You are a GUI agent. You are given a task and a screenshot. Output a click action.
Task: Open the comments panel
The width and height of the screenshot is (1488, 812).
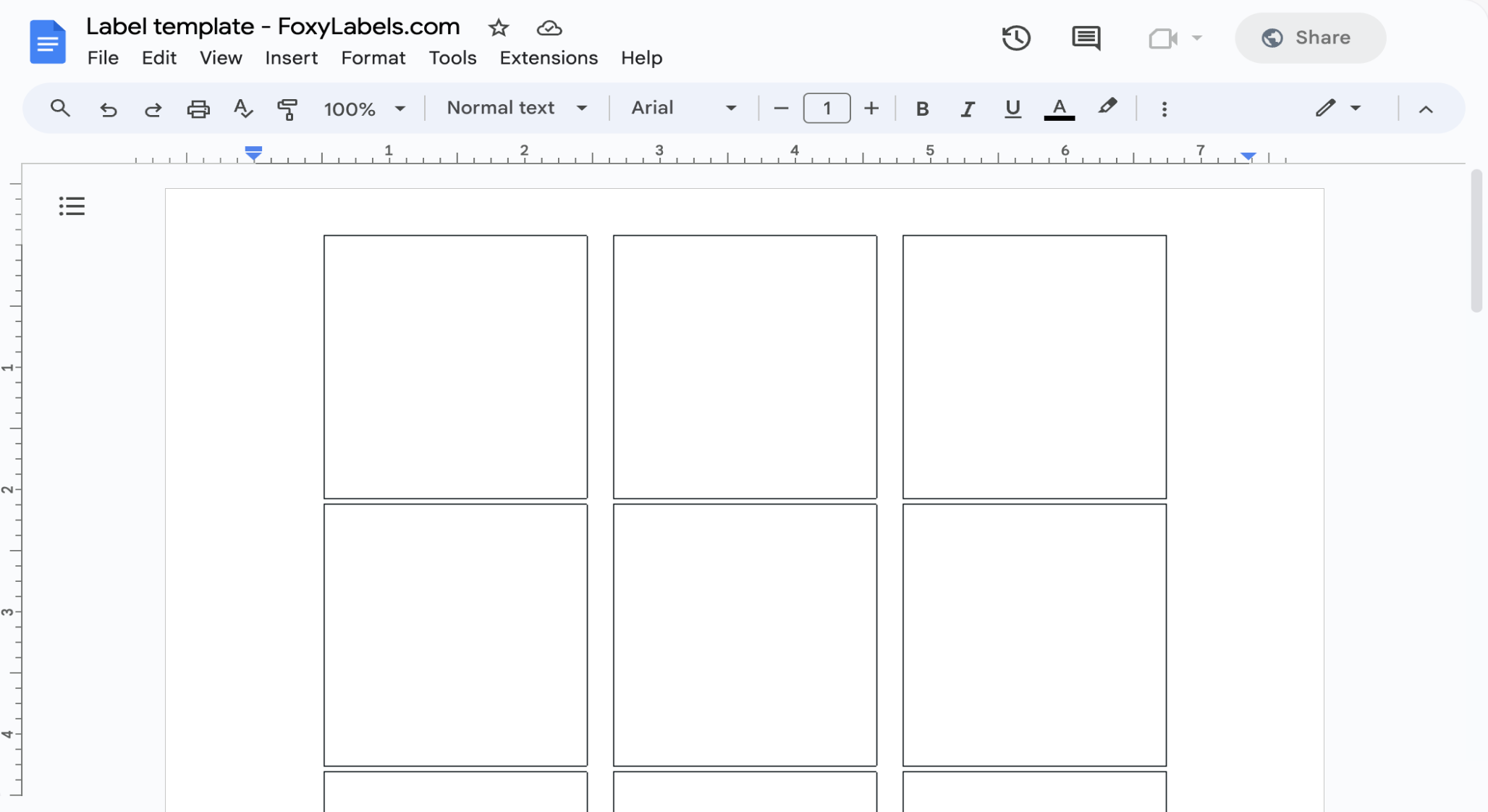(x=1086, y=38)
